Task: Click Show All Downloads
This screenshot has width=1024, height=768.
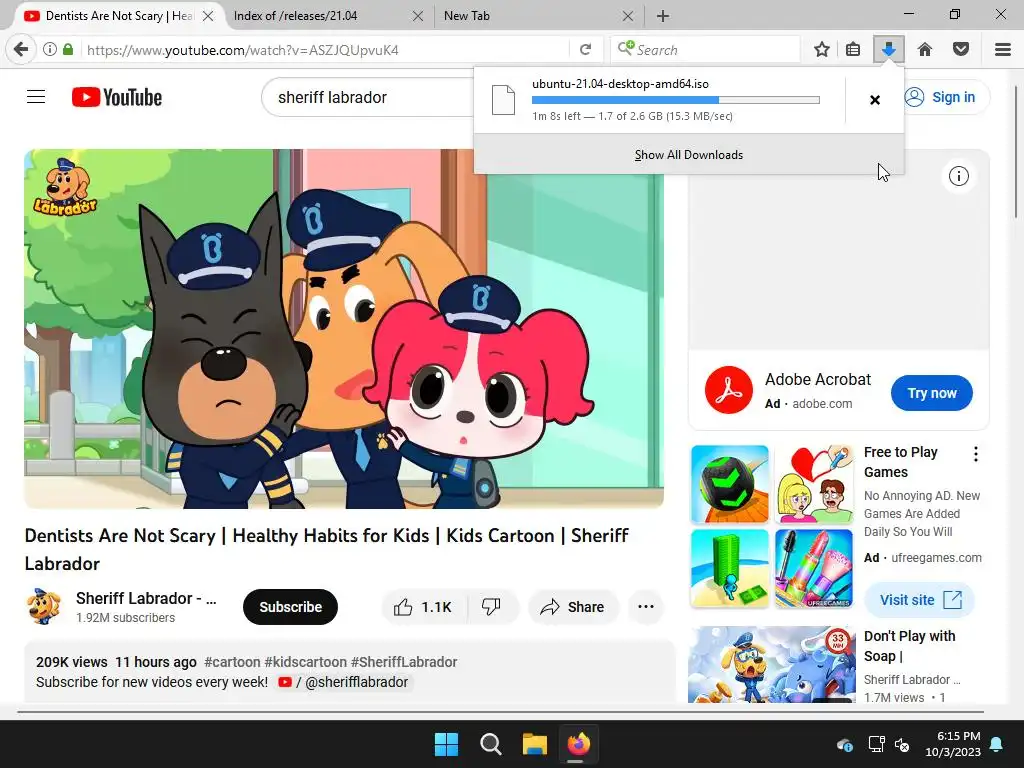Action: 689,155
